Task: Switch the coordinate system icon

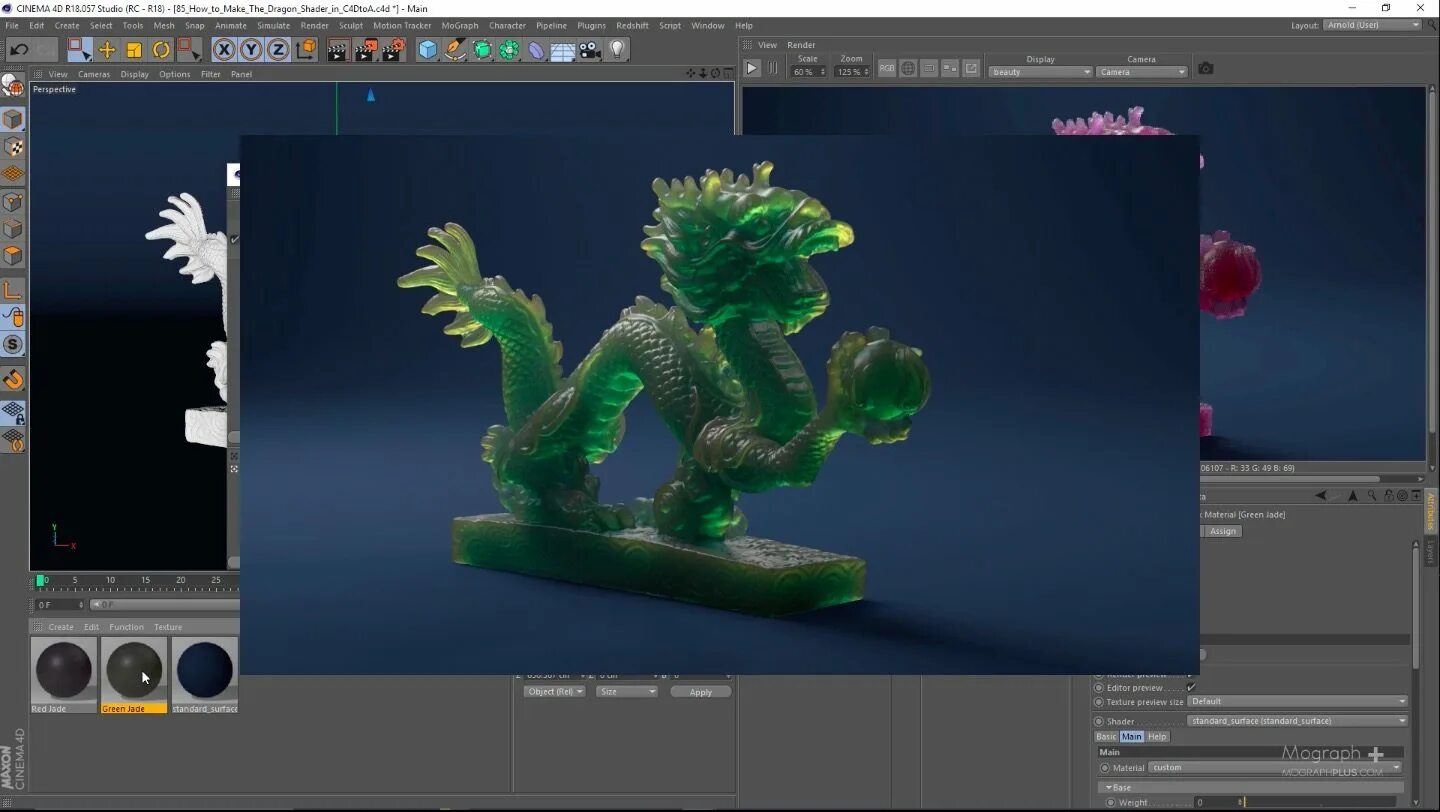Action: pyautogui.click(x=306, y=49)
